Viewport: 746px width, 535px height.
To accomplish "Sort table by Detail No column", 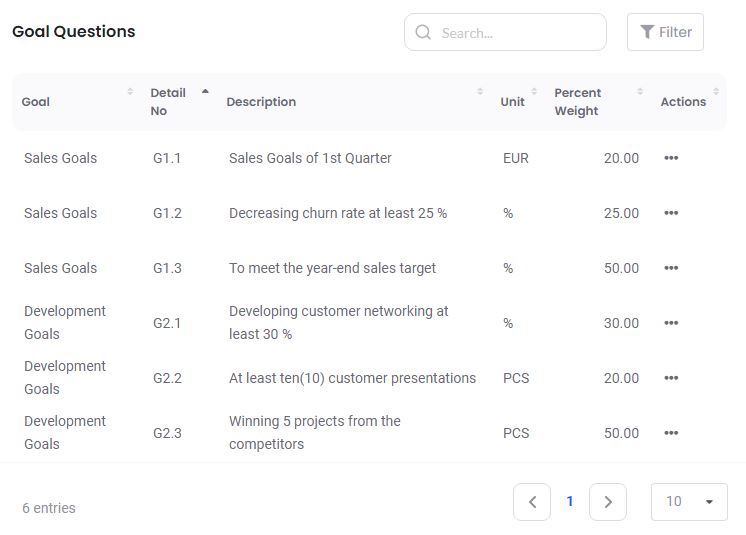I will (x=168, y=102).
